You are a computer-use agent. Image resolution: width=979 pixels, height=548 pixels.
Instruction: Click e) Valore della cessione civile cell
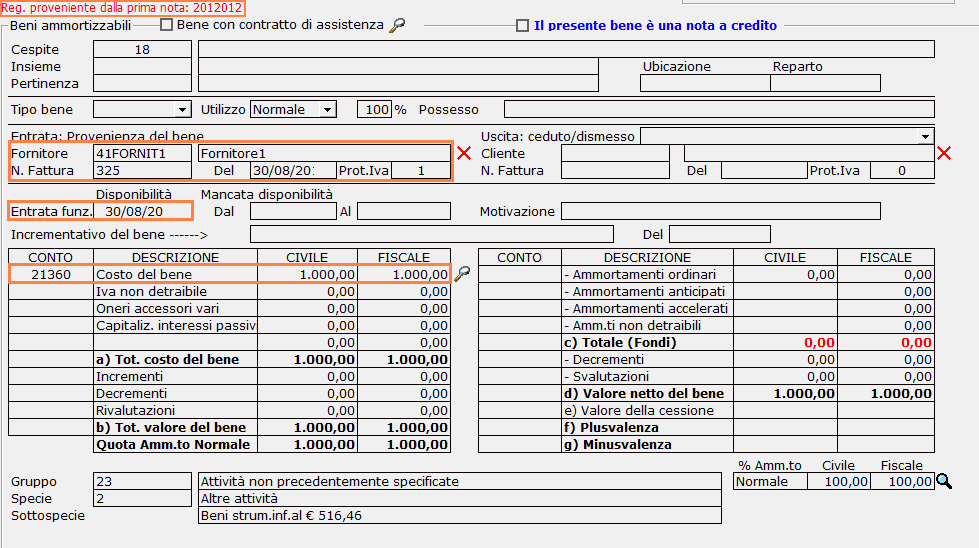coord(785,411)
